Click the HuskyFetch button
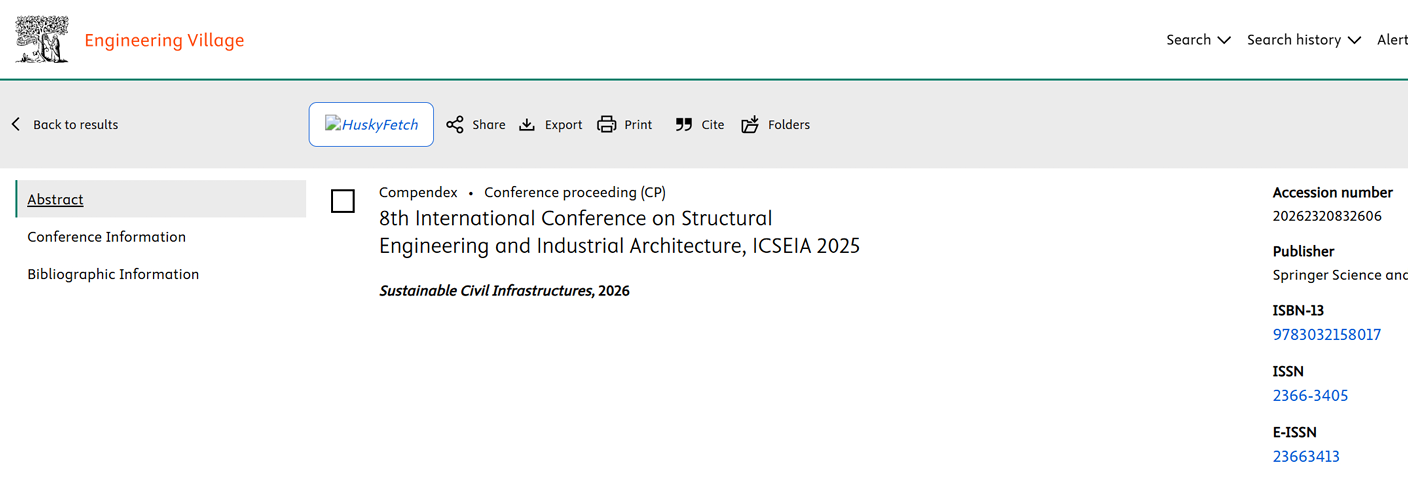Image resolution: width=1408 pixels, height=481 pixels. (x=371, y=124)
